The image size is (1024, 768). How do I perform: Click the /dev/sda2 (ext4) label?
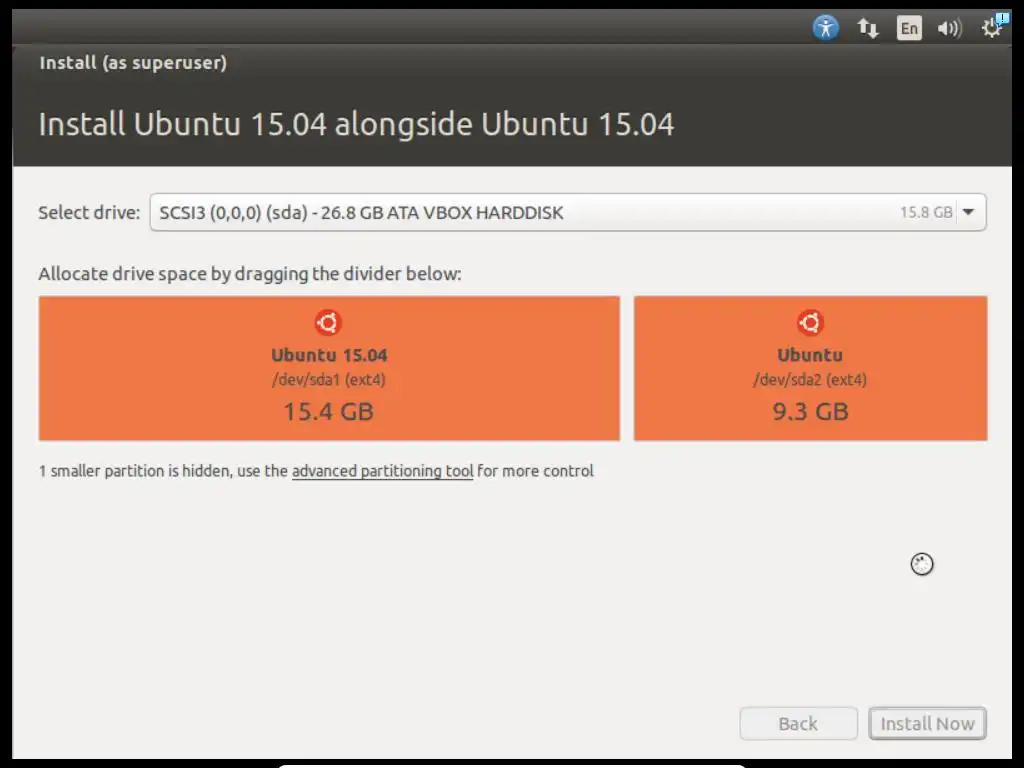pyautogui.click(x=810, y=379)
